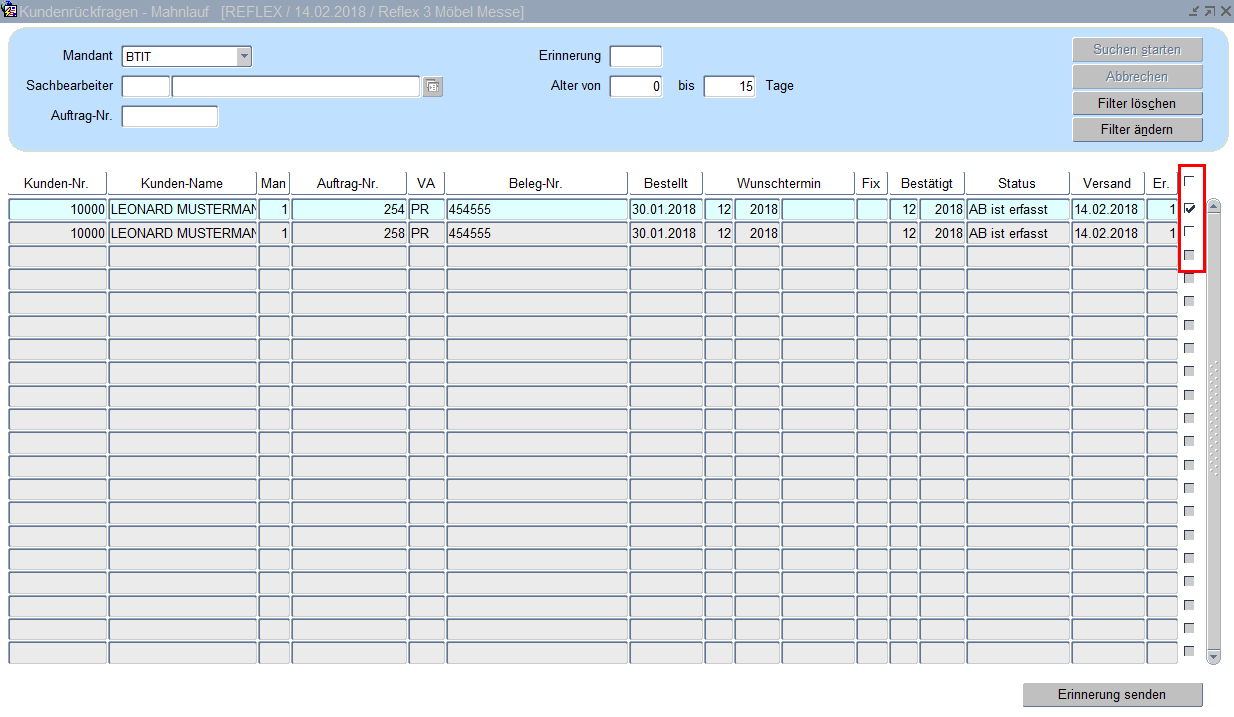Minimize the Kundenrückfragen window

click(x=1193, y=11)
